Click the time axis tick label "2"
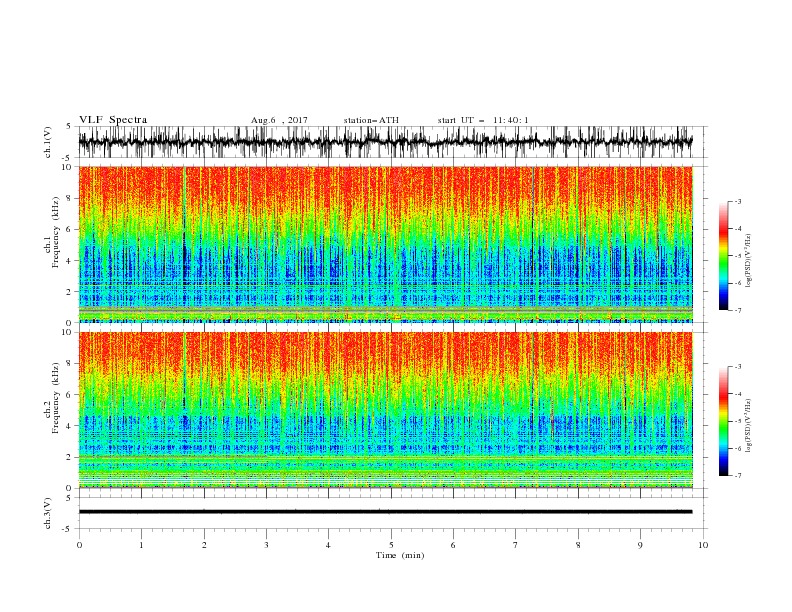The image size is (792, 612). pos(204,545)
